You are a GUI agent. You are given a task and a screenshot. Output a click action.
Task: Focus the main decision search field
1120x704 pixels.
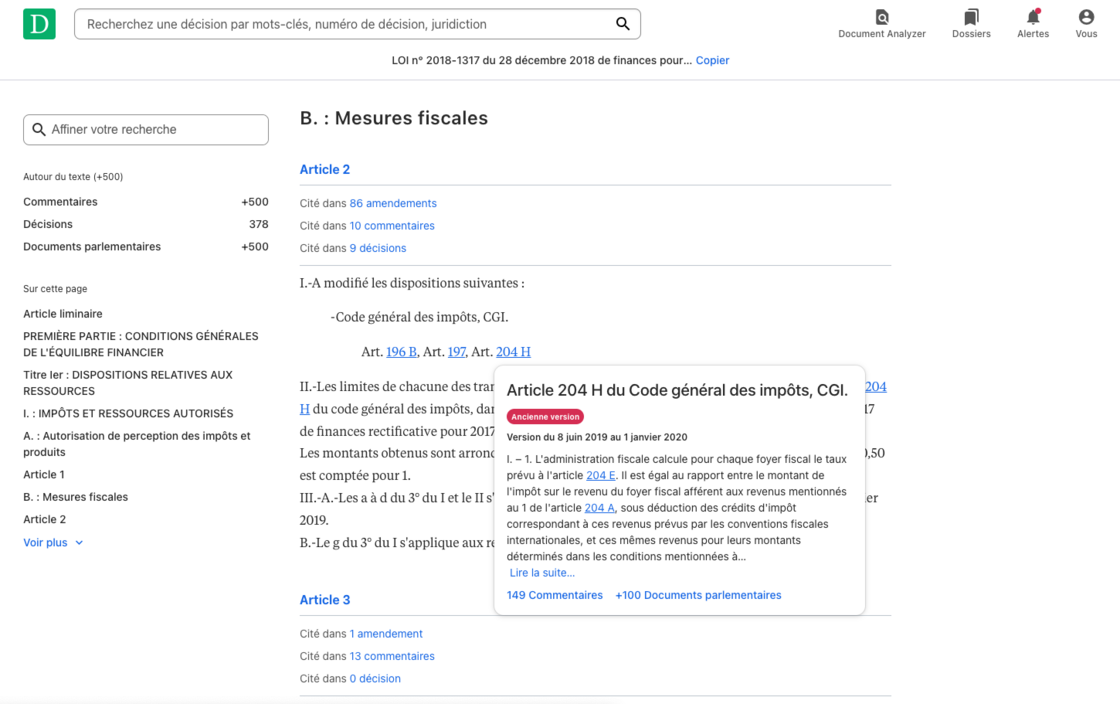[x=345, y=24]
